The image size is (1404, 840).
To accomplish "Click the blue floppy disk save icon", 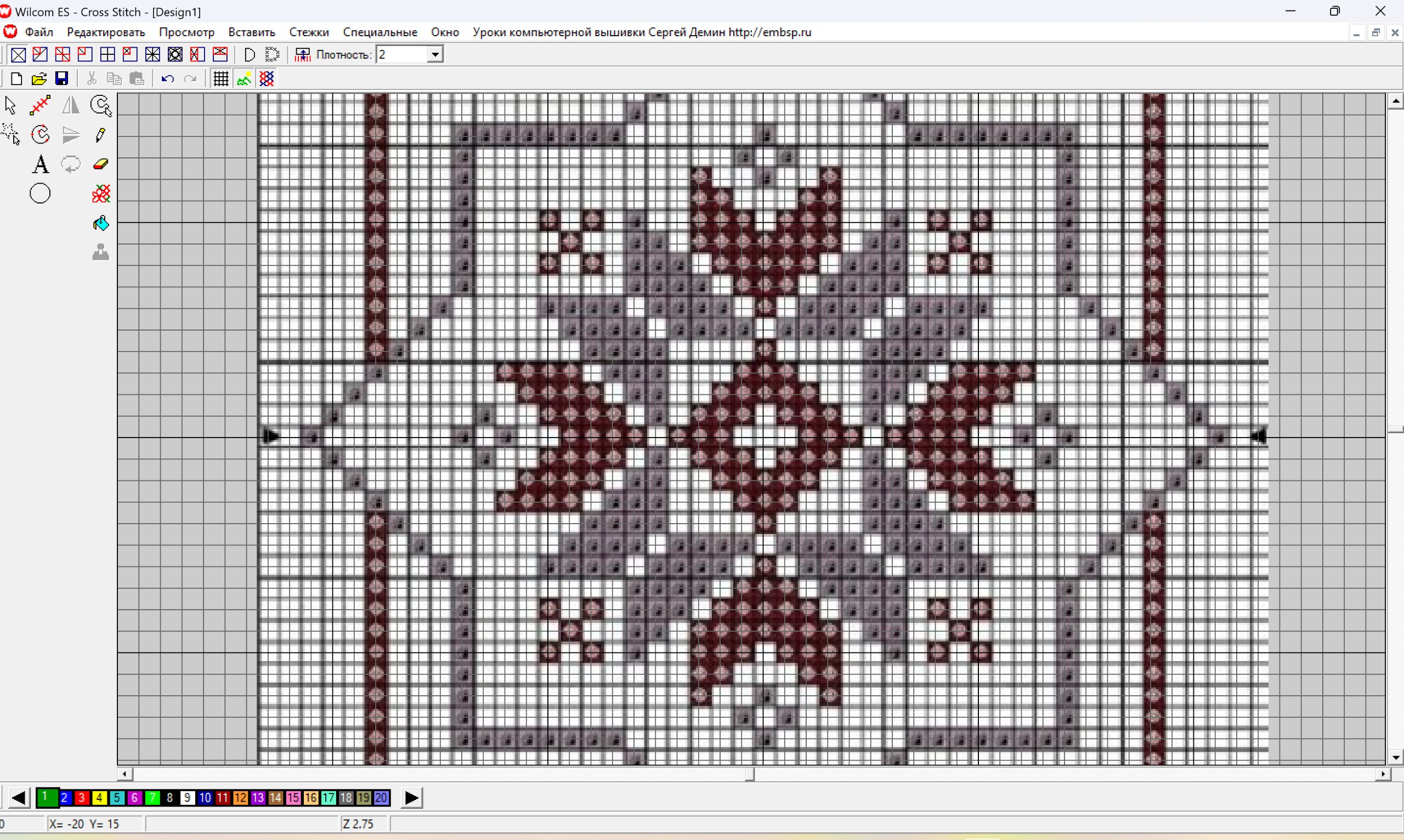I will click(x=62, y=78).
